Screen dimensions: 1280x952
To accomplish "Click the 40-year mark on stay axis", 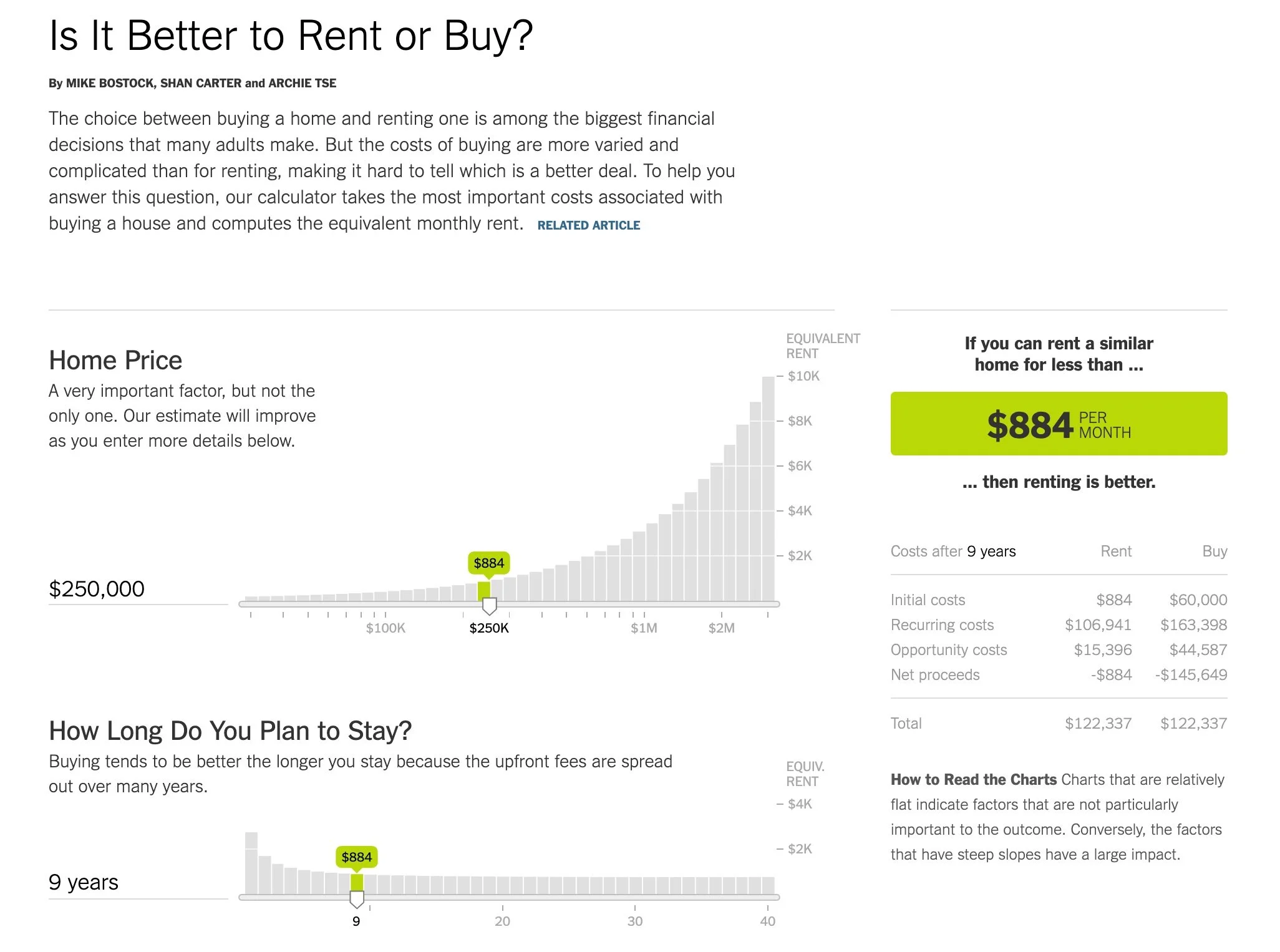I will click(767, 921).
